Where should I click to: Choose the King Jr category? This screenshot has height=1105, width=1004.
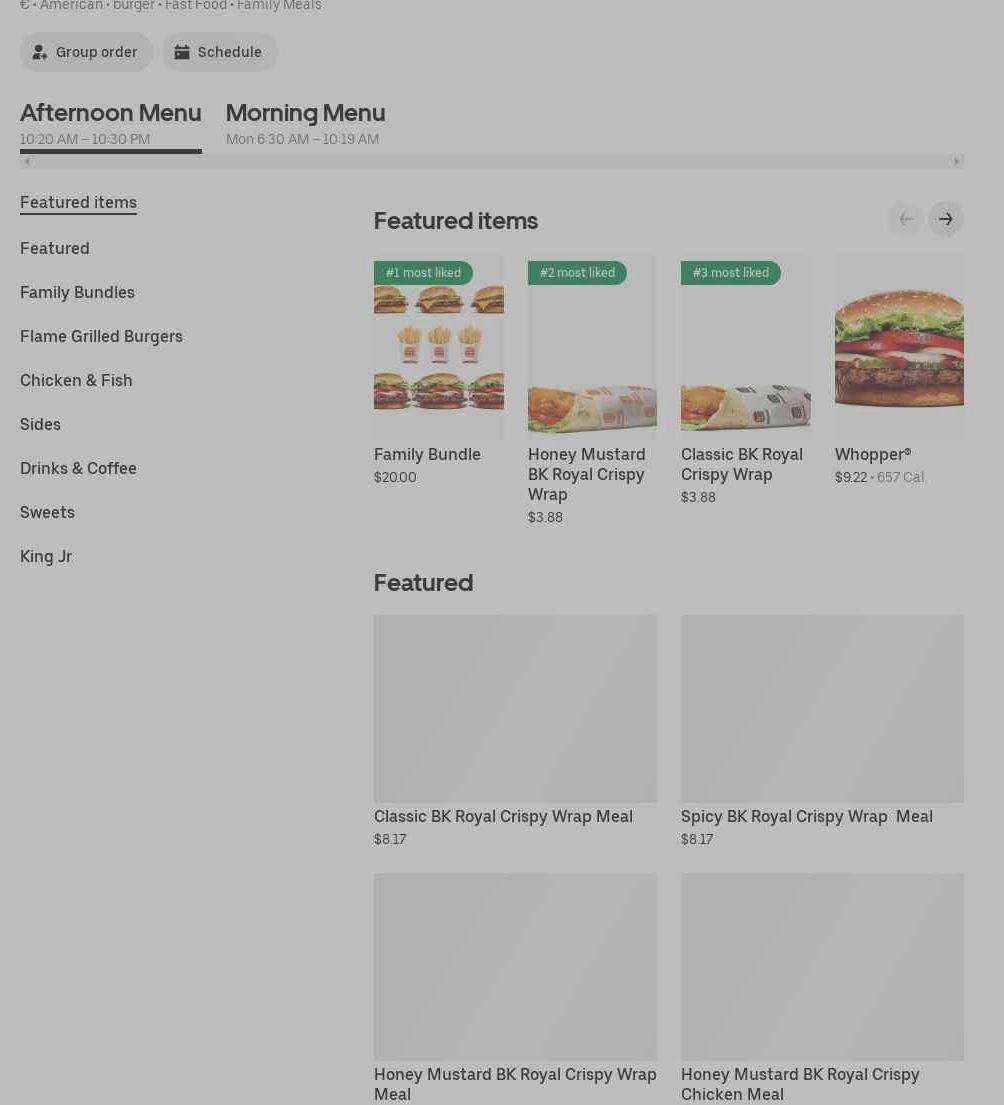point(46,556)
